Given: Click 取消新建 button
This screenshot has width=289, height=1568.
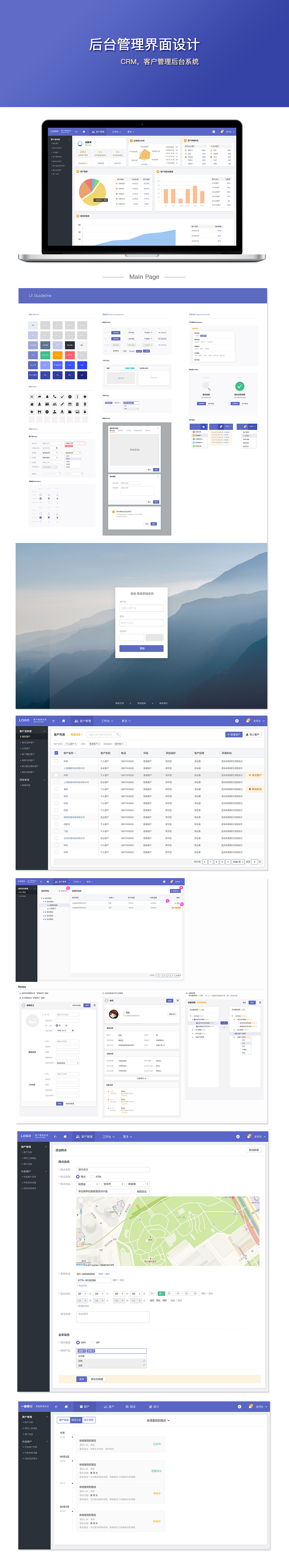Looking at the screenshot, I should [x=254, y=1150].
